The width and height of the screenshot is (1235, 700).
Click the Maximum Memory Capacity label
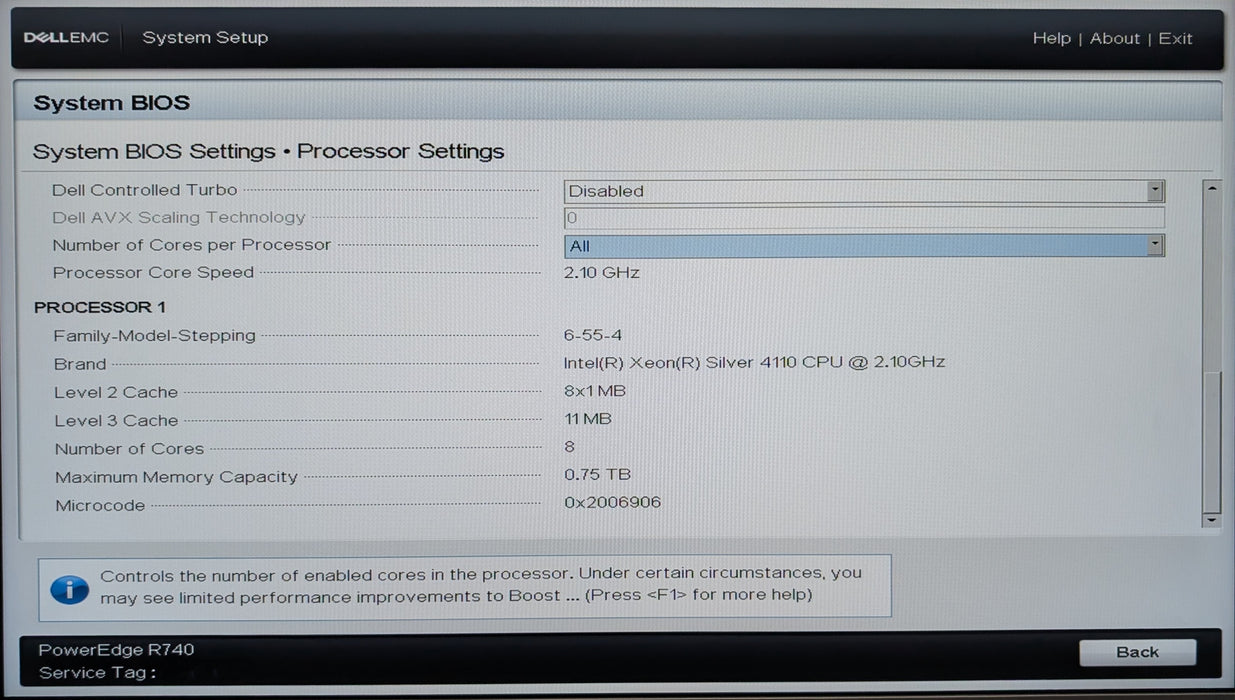[x=176, y=477]
